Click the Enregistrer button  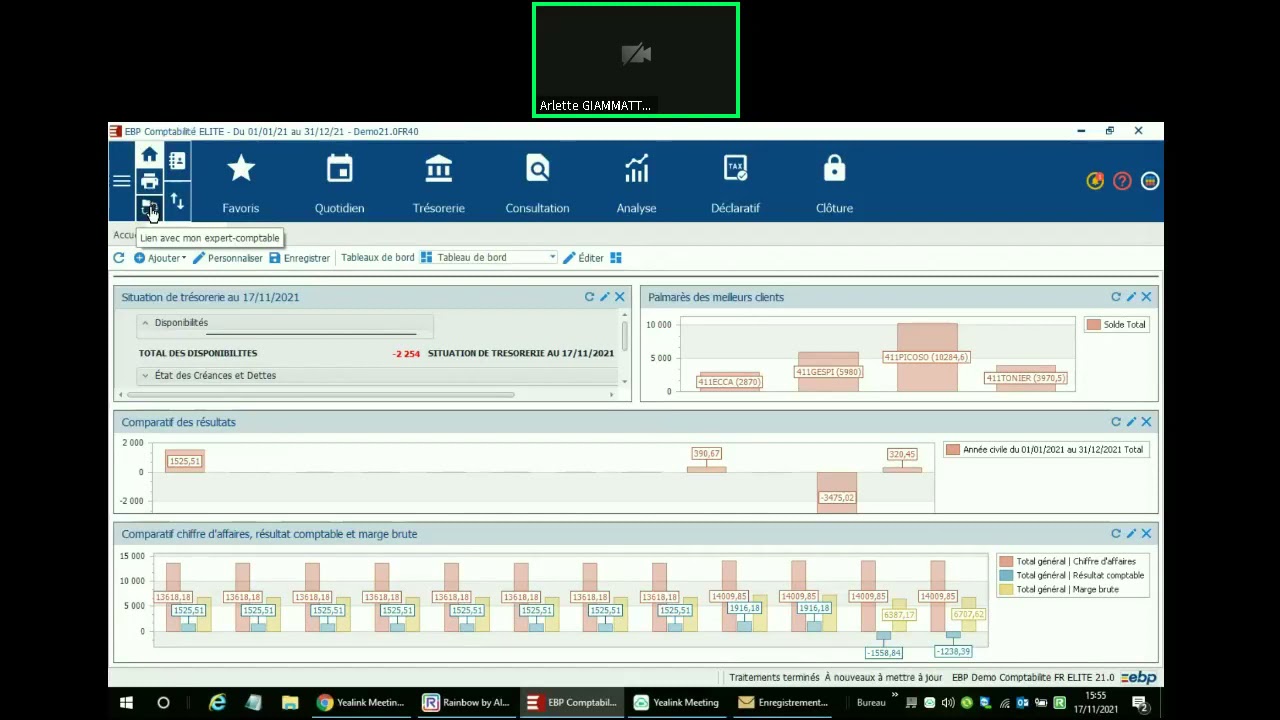pyautogui.click(x=299, y=258)
